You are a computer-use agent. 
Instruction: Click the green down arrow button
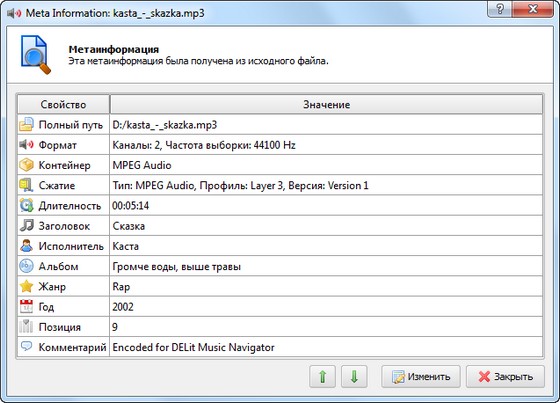354,377
